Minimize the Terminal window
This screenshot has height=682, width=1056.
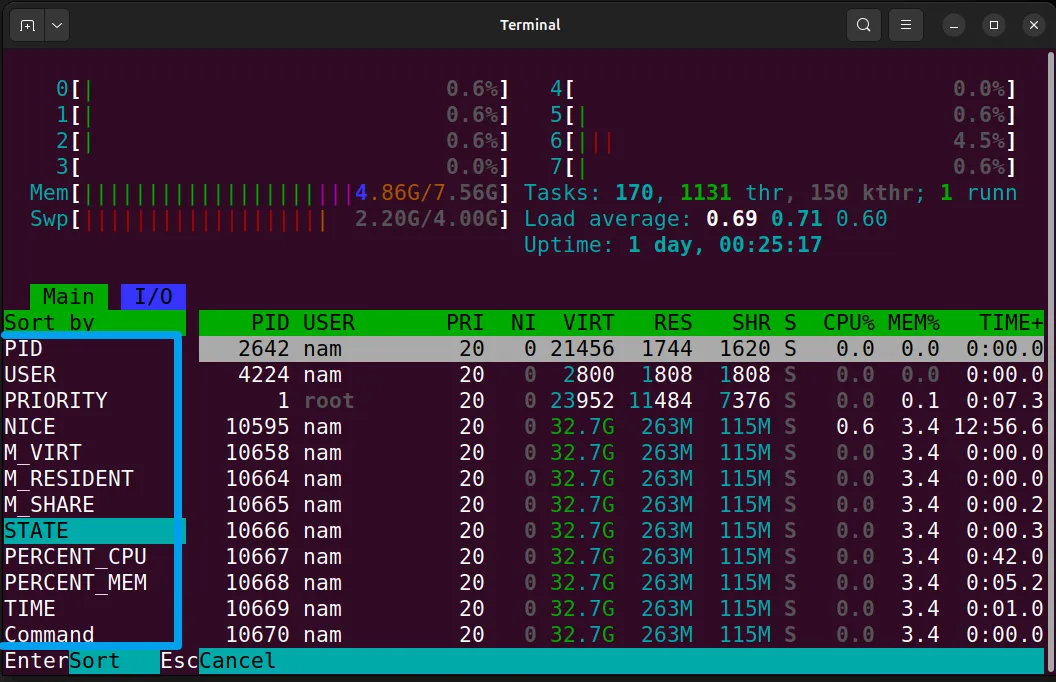pyautogui.click(x=954, y=26)
